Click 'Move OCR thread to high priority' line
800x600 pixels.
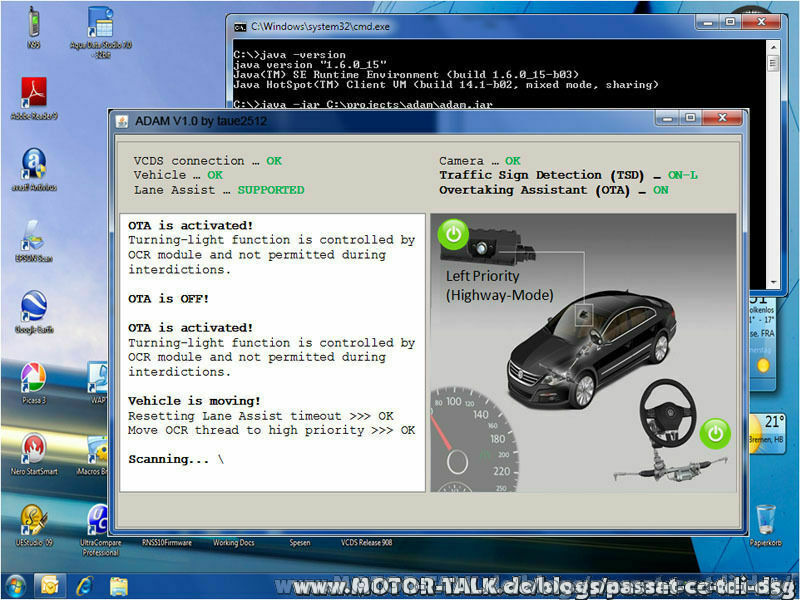(271, 430)
